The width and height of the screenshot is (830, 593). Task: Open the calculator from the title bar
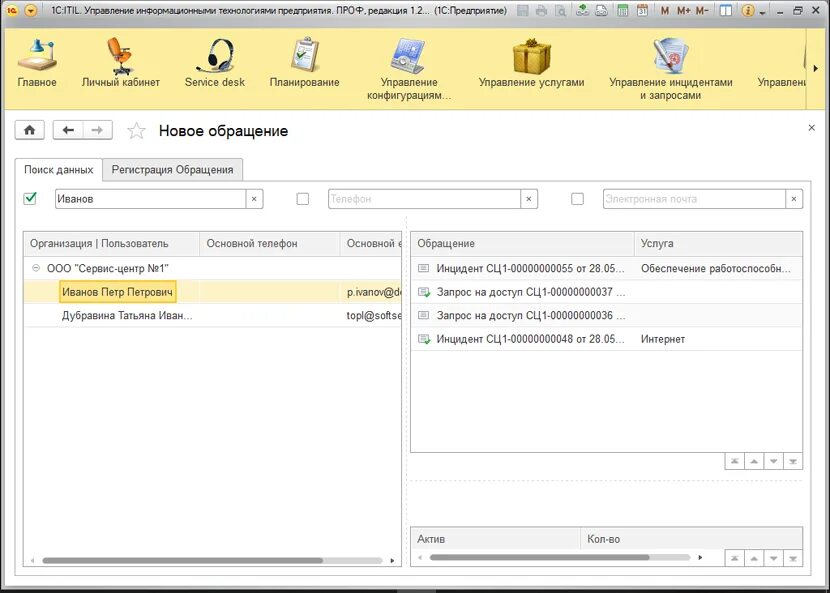pyautogui.click(x=623, y=9)
